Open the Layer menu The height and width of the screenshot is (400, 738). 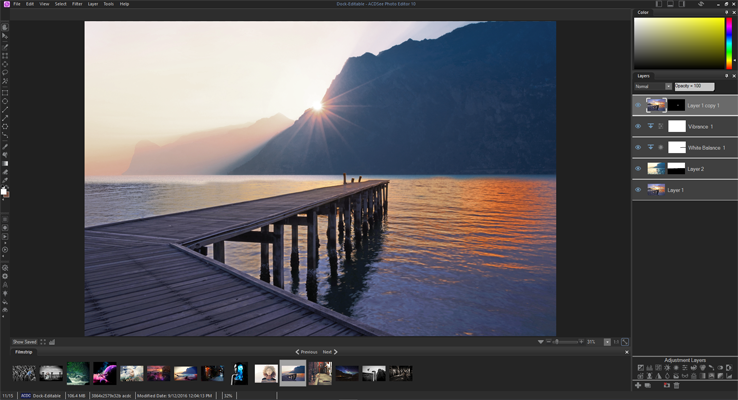93,4
